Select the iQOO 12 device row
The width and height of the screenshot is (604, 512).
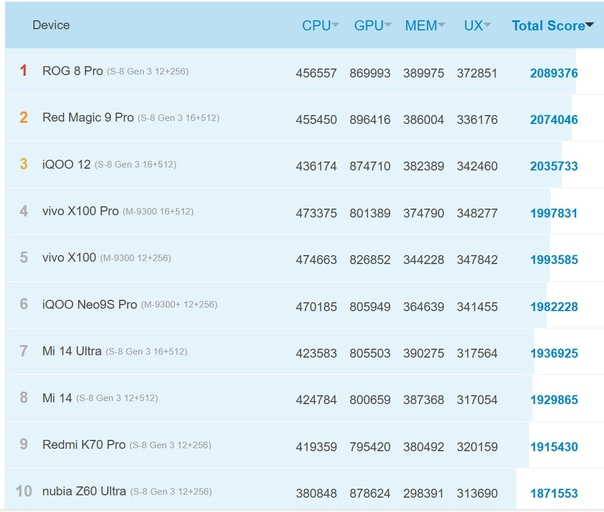pyautogui.click(x=66, y=164)
